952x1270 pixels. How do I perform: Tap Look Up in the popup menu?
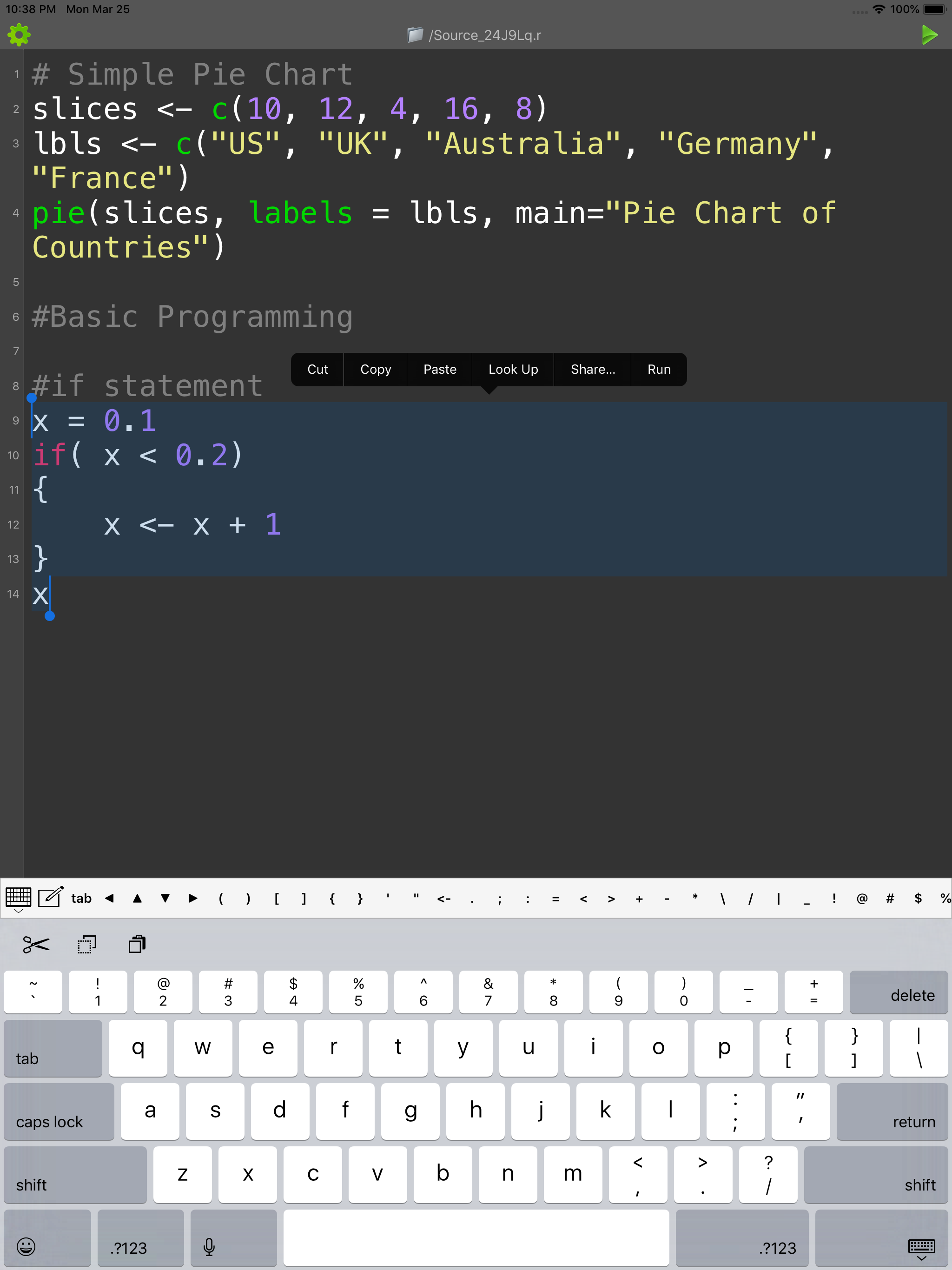pyautogui.click(x=513, y=369)
